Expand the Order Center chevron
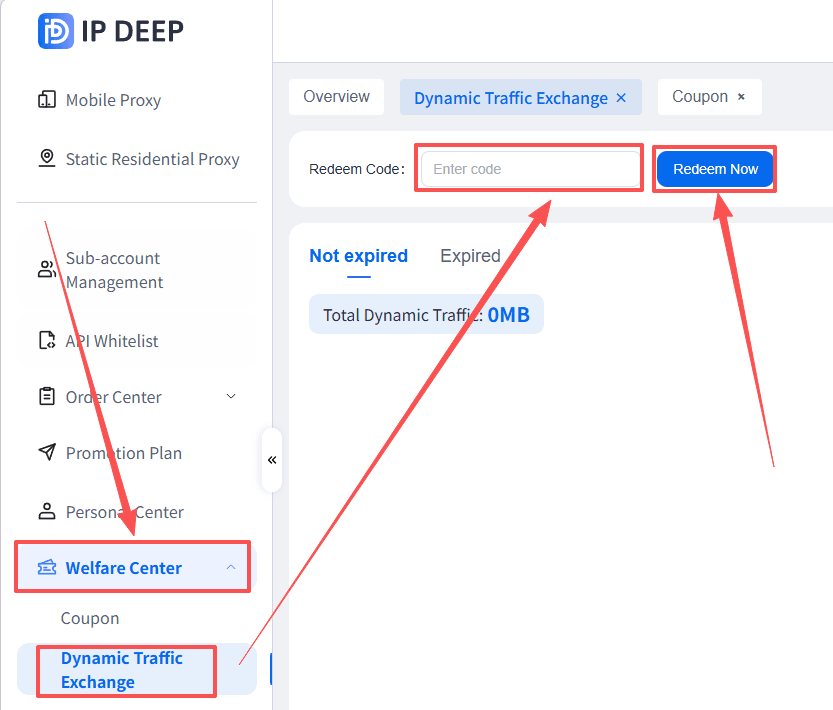Viewport: 833px width, 710px height. point(231,396)
